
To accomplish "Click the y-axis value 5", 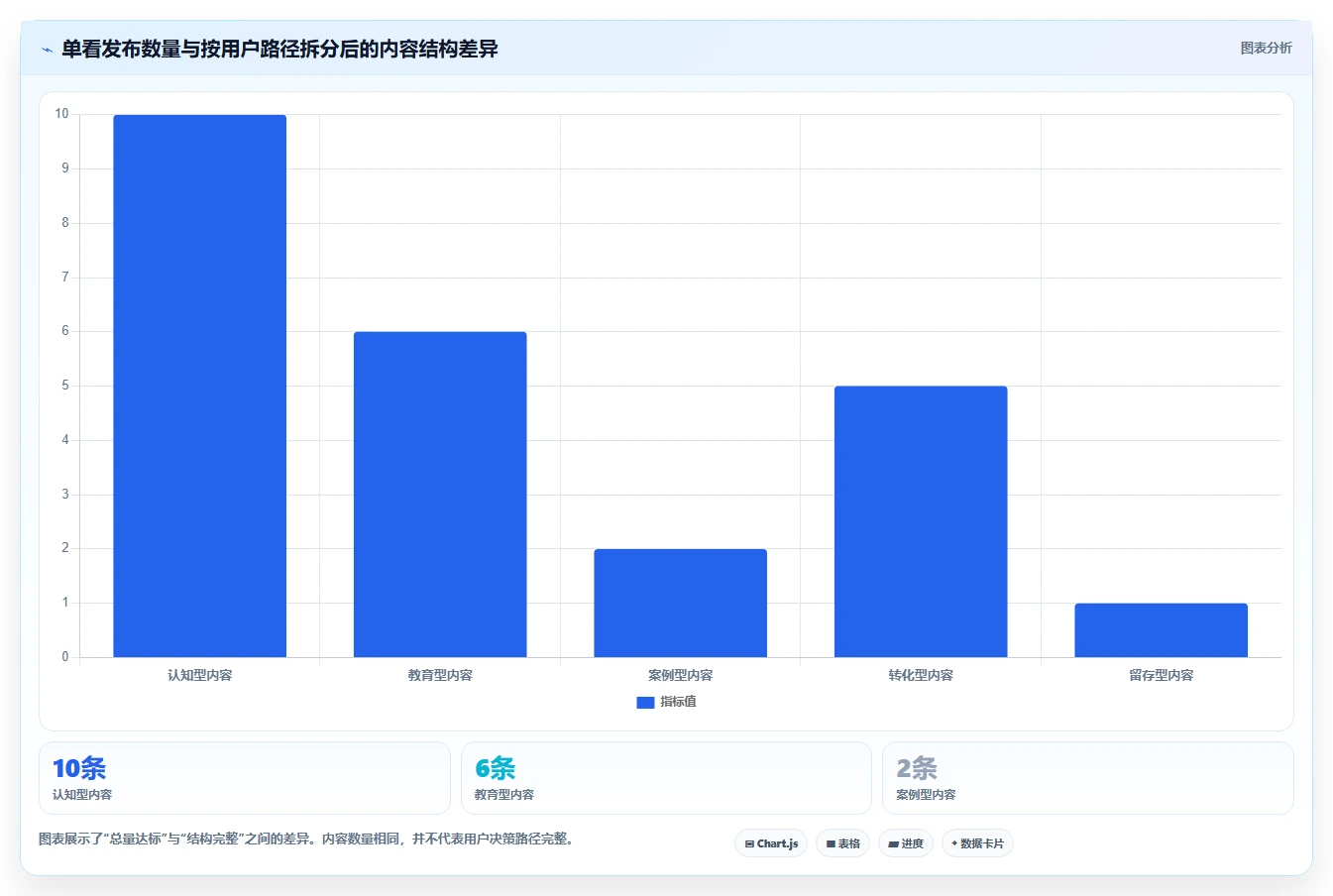I will coord(65,386).
